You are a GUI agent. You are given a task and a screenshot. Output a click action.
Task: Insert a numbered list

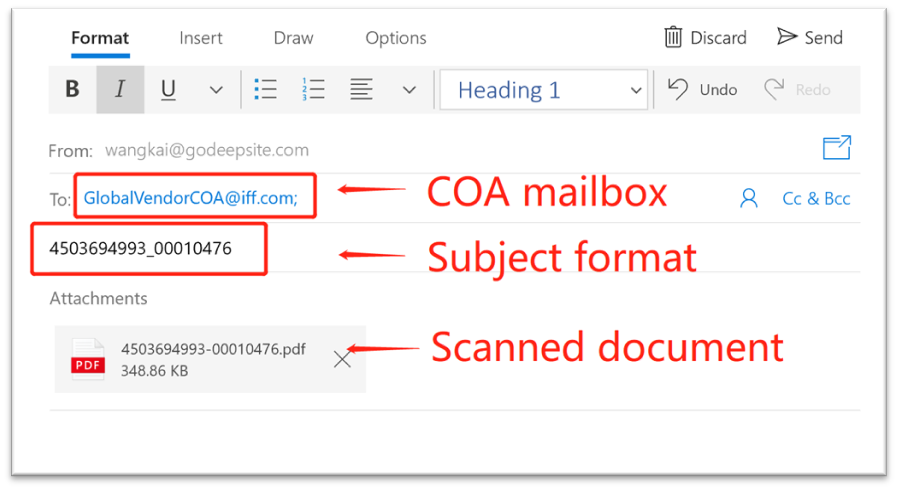[x=313, y=90]
